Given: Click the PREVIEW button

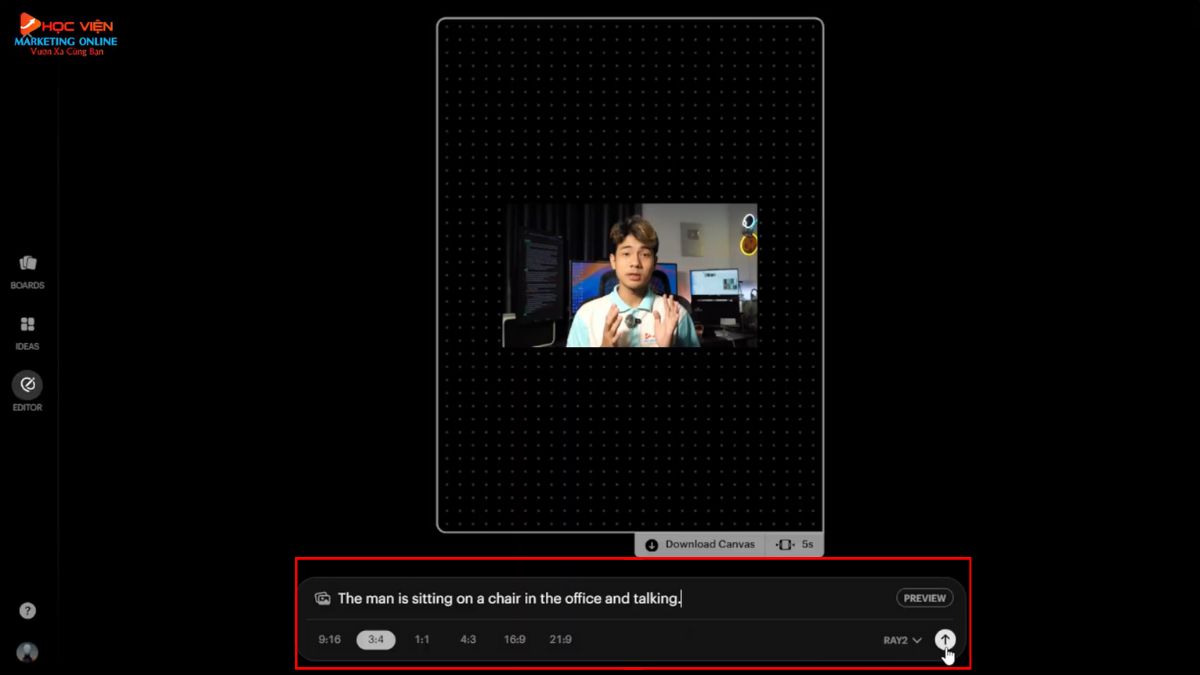Looking at the screenshot, I should pos(925,598).
